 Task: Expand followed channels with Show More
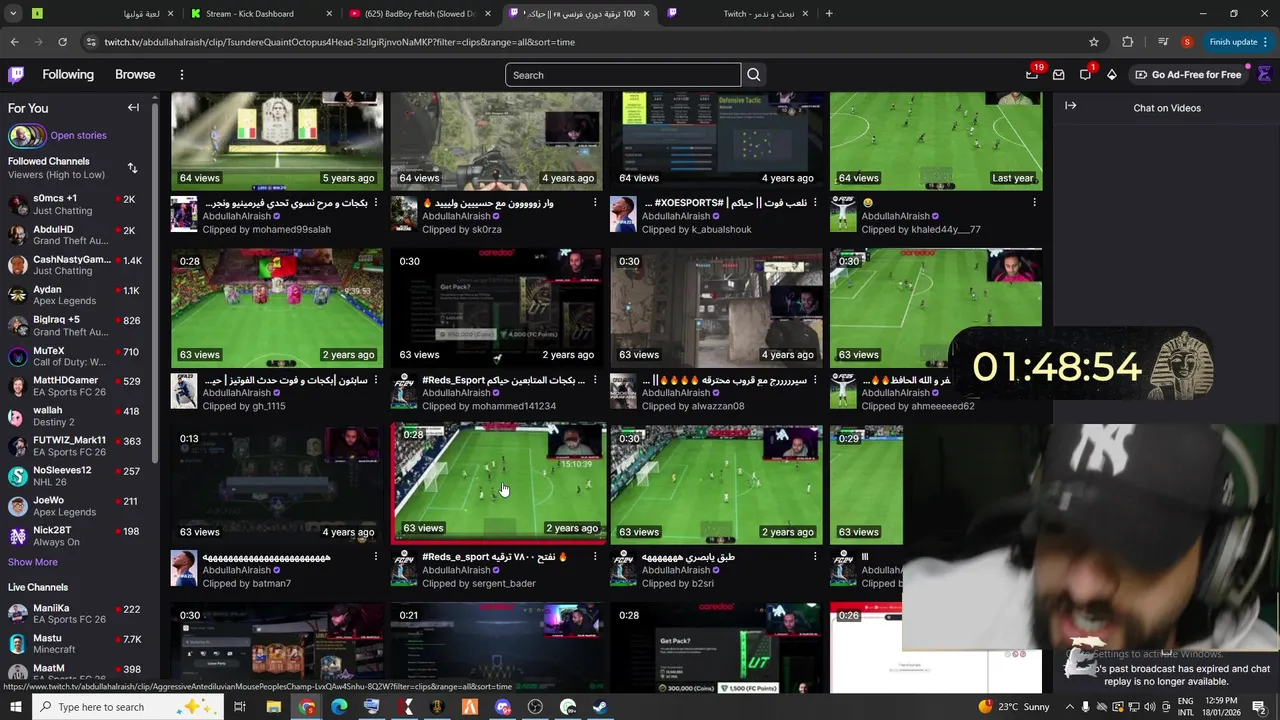[x=33, y=562]
